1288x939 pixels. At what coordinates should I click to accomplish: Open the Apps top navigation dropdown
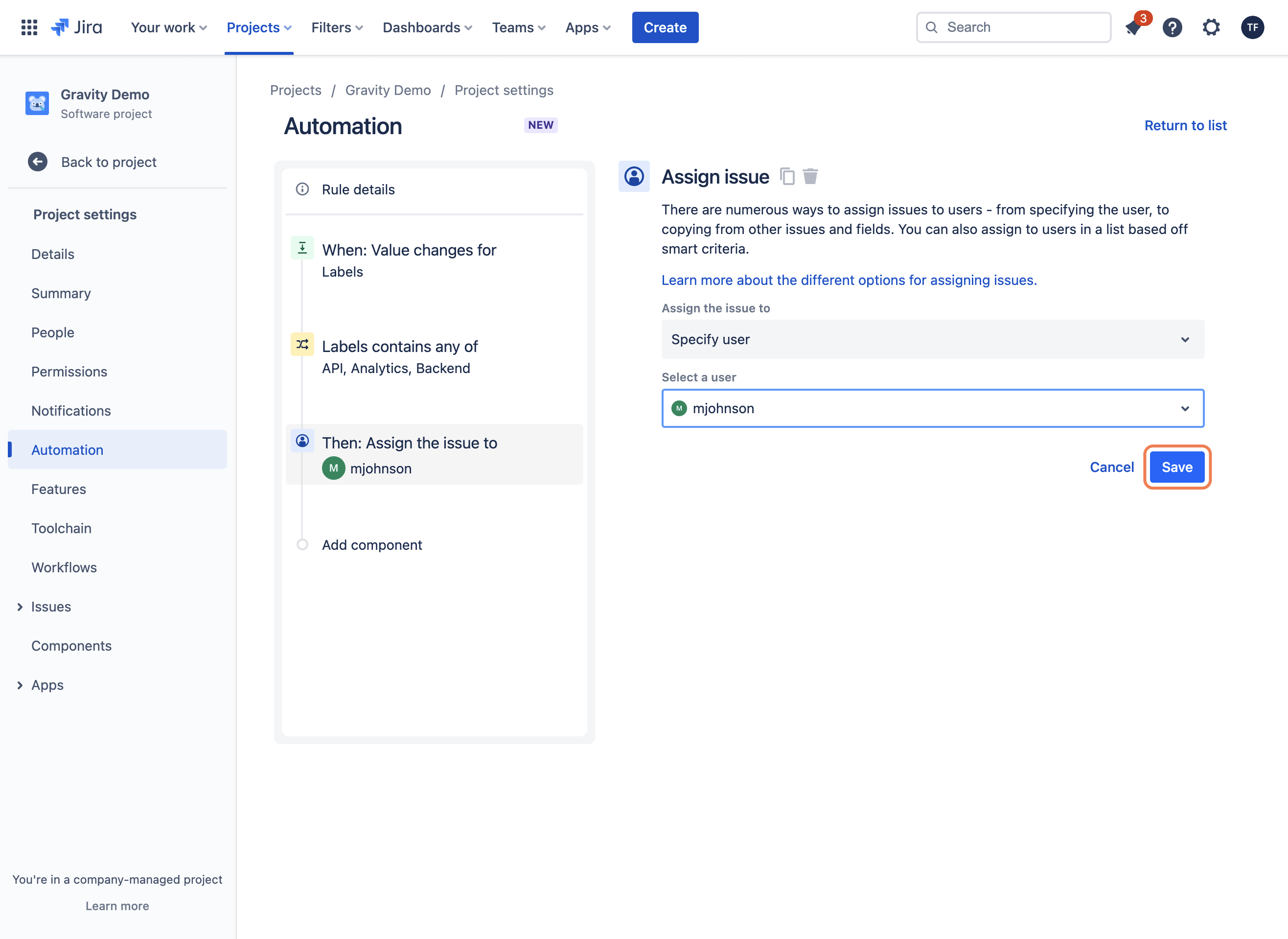tap(588, 27)
